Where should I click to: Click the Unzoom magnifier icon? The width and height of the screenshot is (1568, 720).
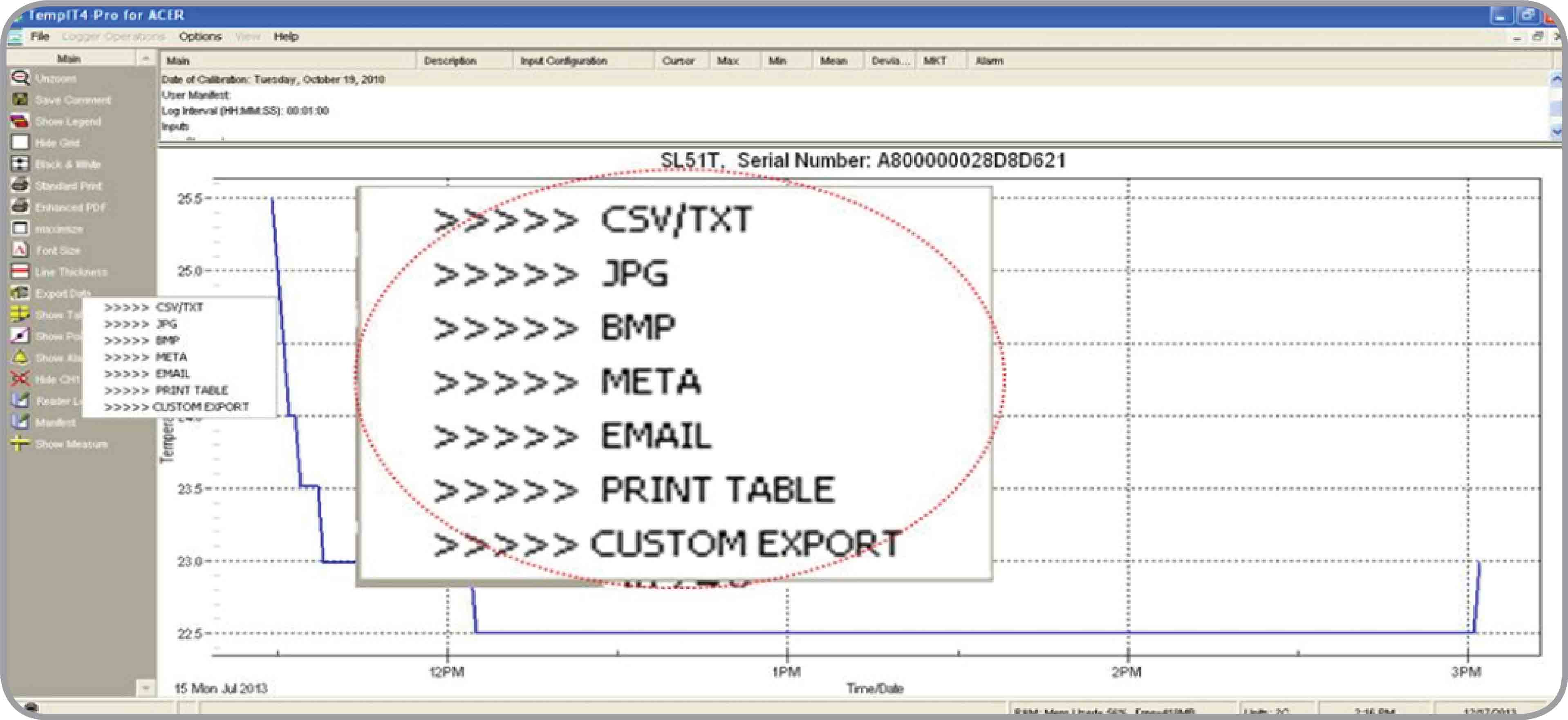[x=20, y=78]
